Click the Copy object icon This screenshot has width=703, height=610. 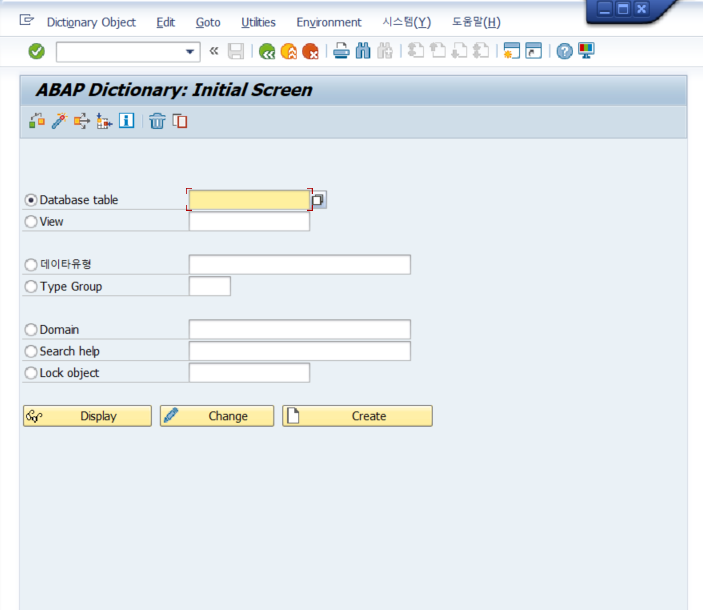pyautogui.click(x=180, y=121)
